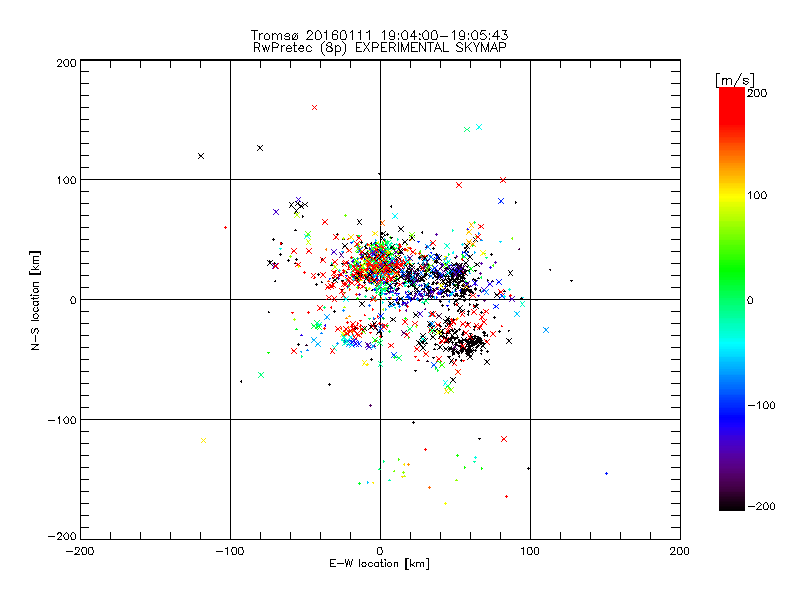Click the x-axis tick label '-100'
800x600 pixels.
tap(230, 551)
